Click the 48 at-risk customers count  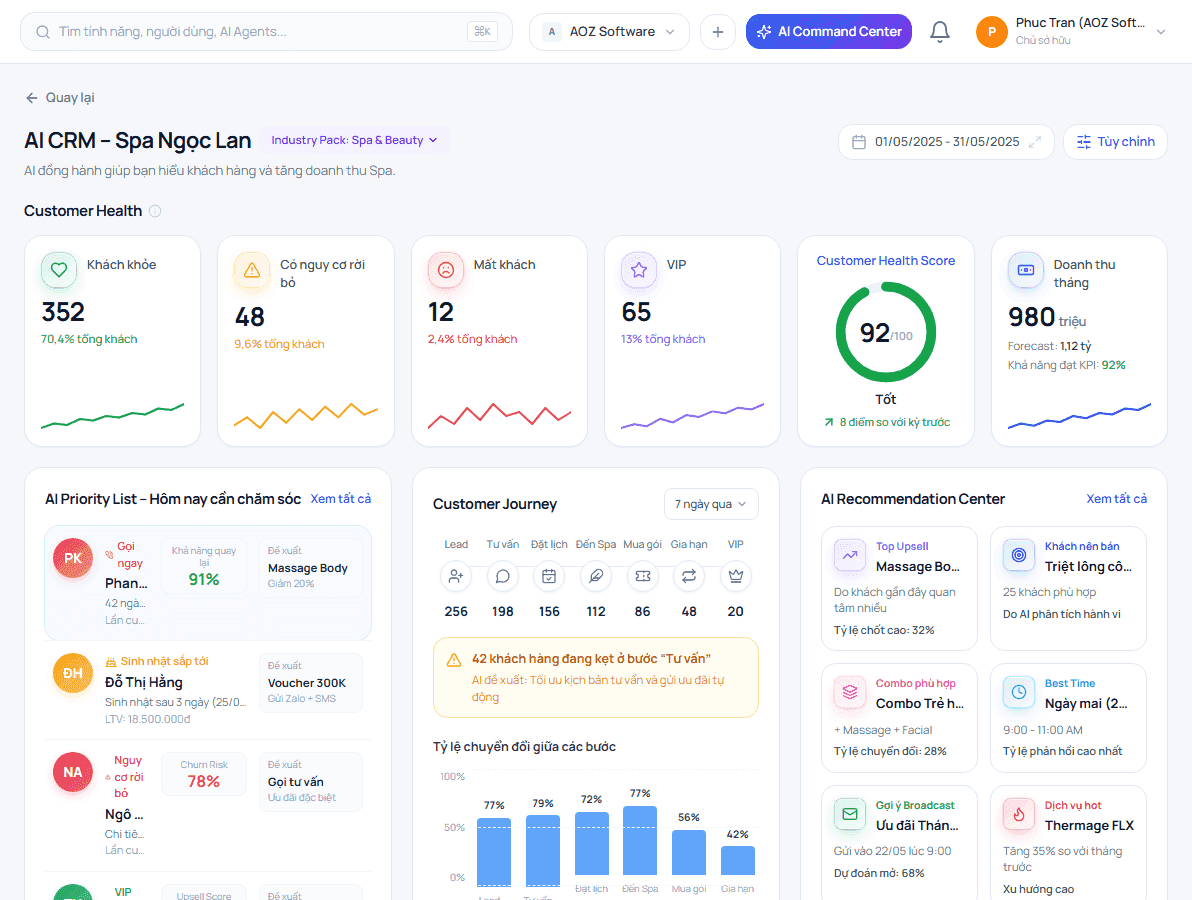(x=249, y=317)
